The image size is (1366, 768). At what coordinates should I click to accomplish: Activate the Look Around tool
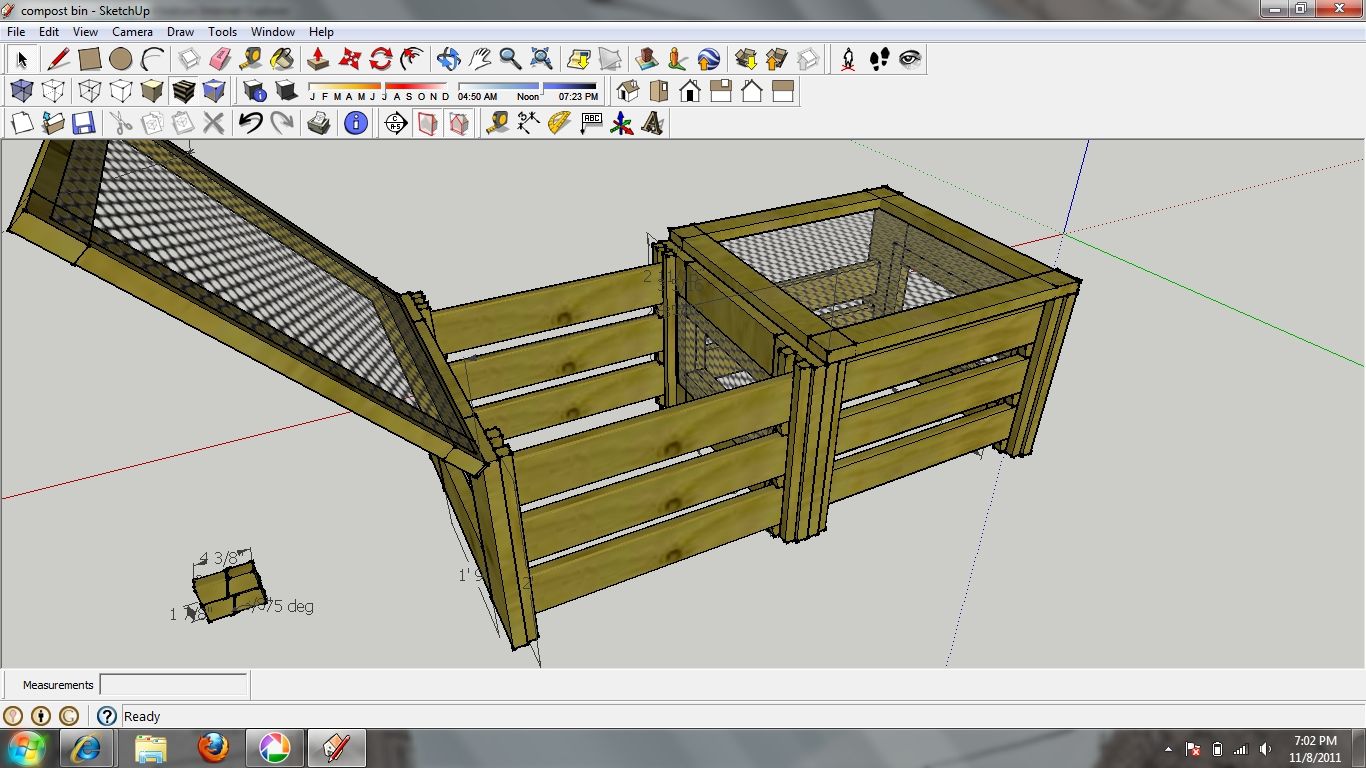pyautogui.click(x=908, y=59)
